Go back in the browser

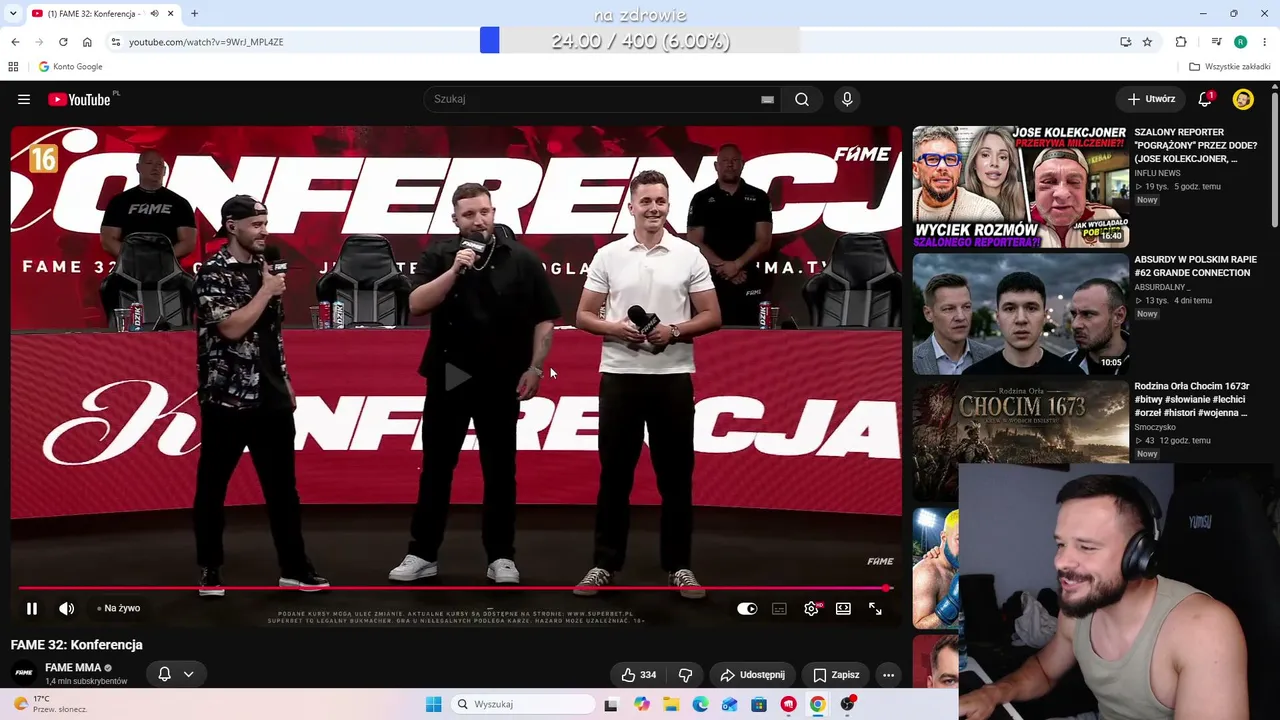15,42
